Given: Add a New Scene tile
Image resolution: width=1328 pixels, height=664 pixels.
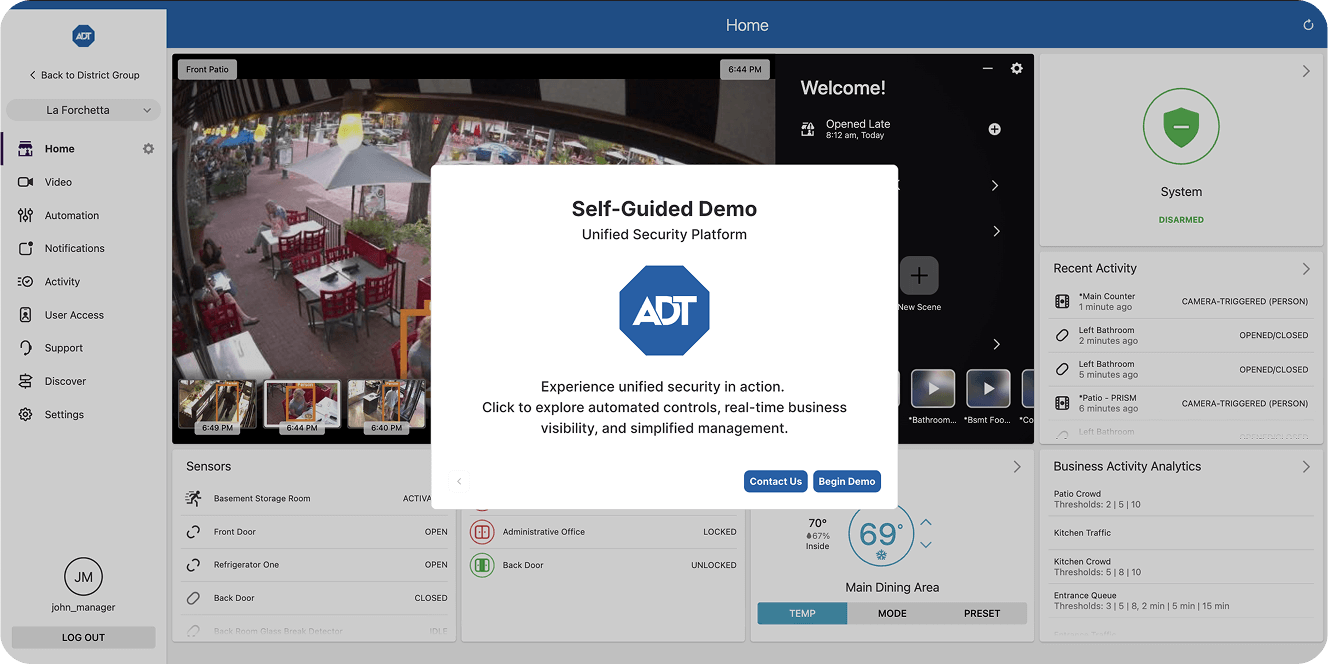Looking at the screenshot, I should [x=919, y=276].
